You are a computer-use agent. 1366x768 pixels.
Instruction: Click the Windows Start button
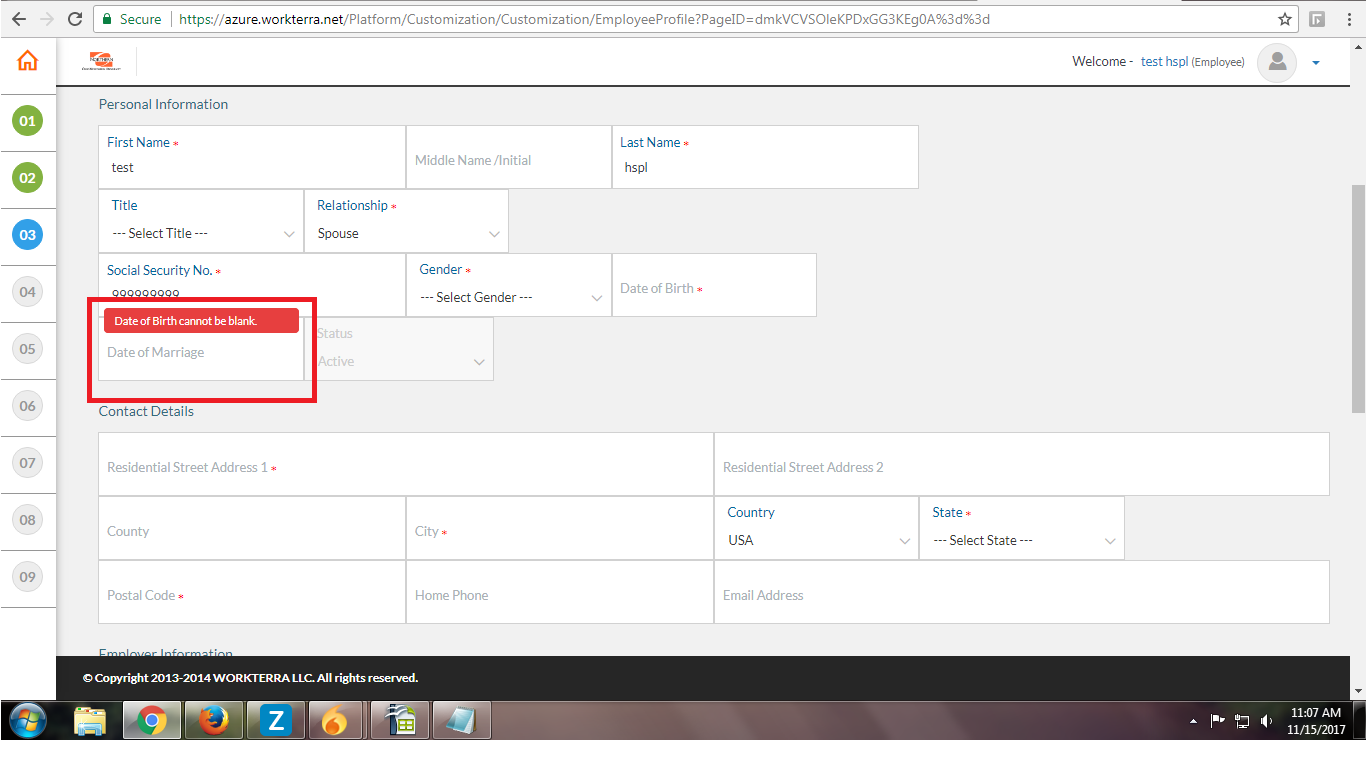tap(27, 720)
